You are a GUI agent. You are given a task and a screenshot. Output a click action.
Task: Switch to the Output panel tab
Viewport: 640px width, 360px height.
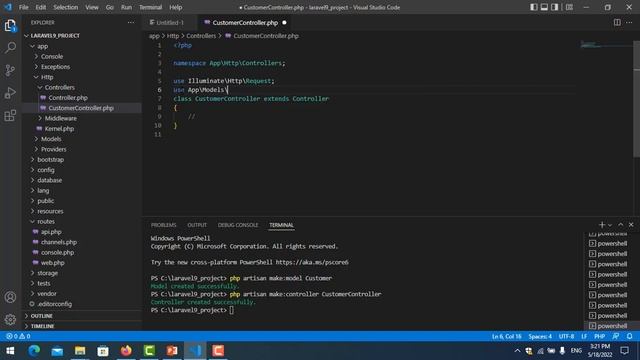[x=197, y=225]
